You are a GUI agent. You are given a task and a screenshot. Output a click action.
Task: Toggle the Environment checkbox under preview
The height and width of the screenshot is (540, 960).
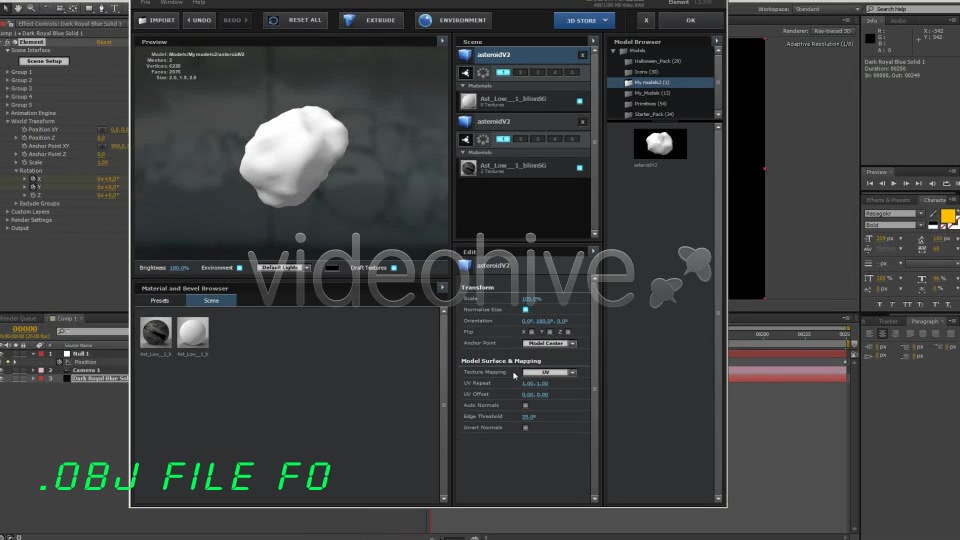(239, 268)
